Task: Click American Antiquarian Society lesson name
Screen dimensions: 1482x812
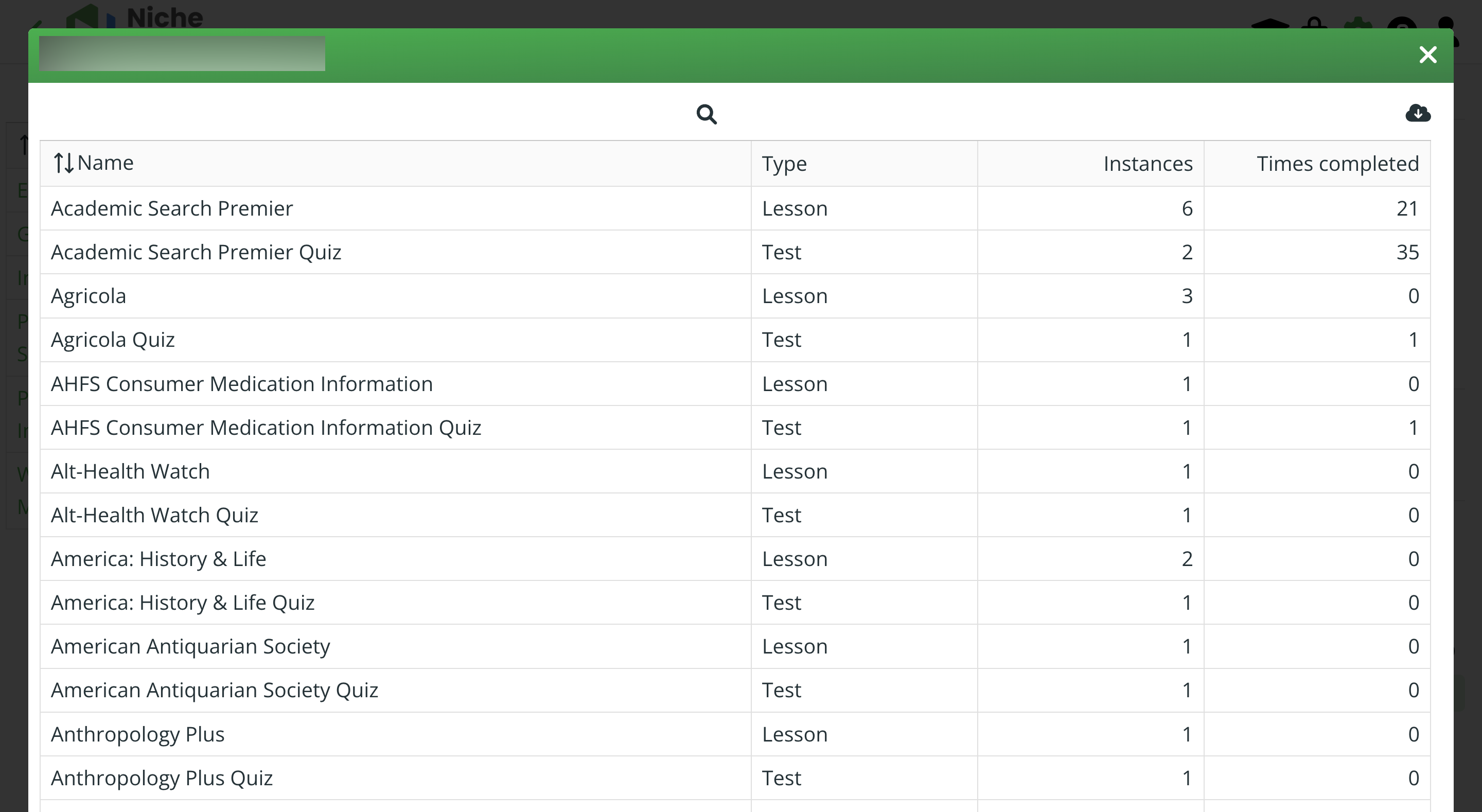Action: tap(190, 646)
